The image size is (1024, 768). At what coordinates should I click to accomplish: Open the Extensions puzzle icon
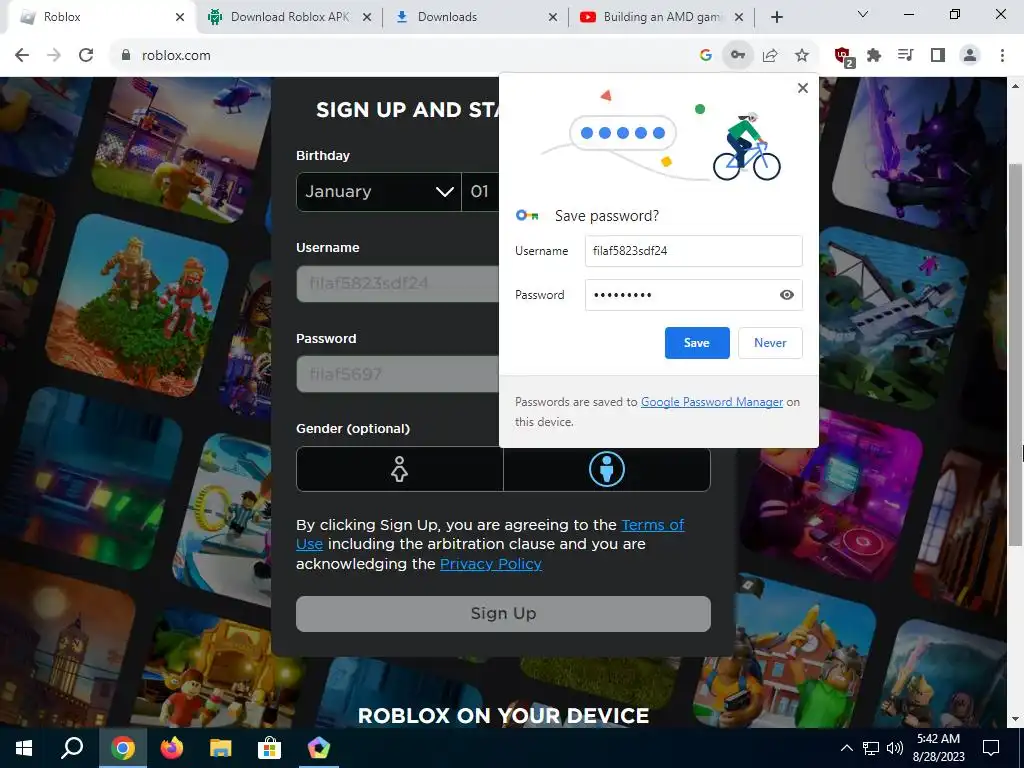pos(874,56)
